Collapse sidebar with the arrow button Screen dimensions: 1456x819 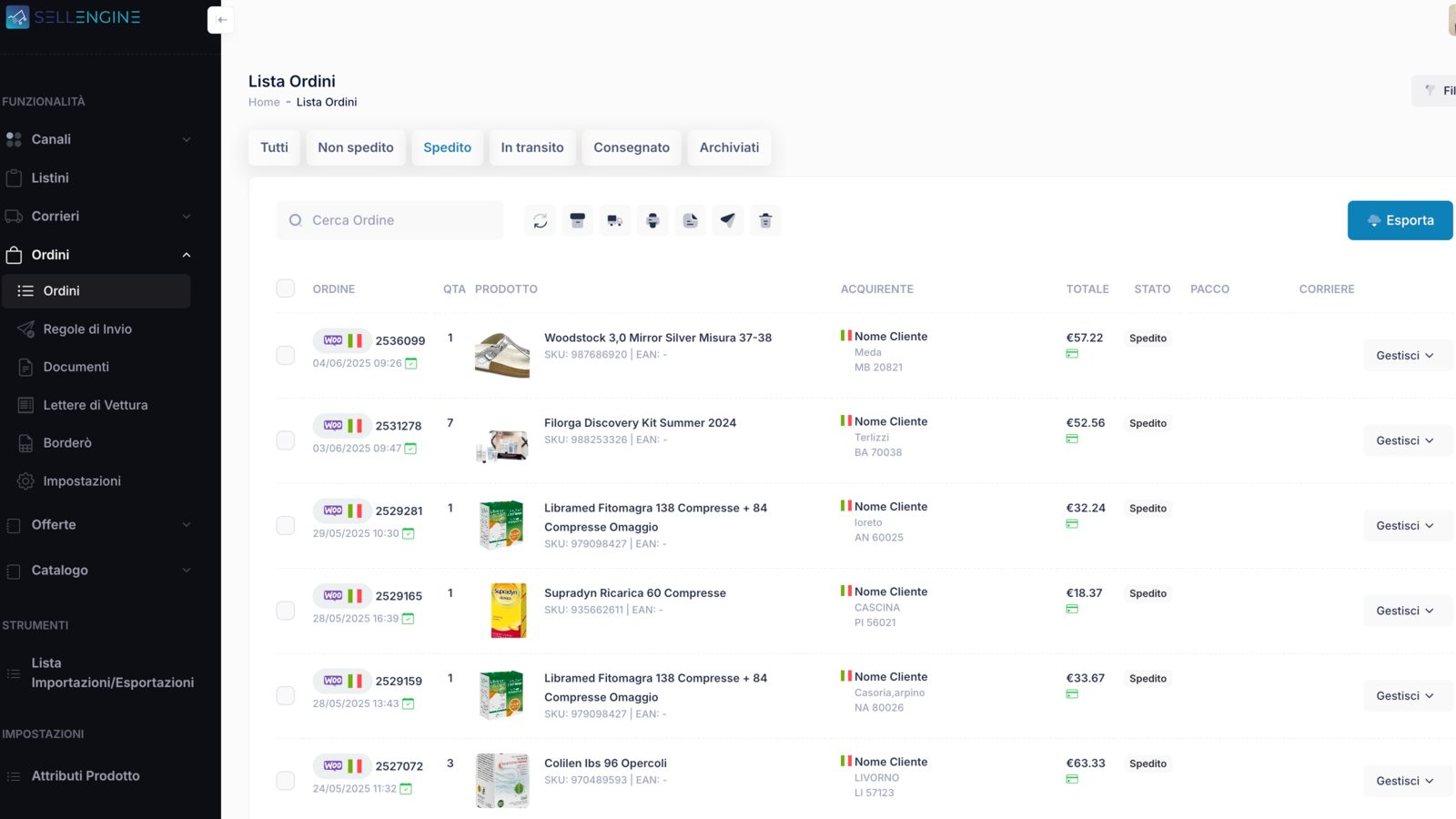click(221, 20)
